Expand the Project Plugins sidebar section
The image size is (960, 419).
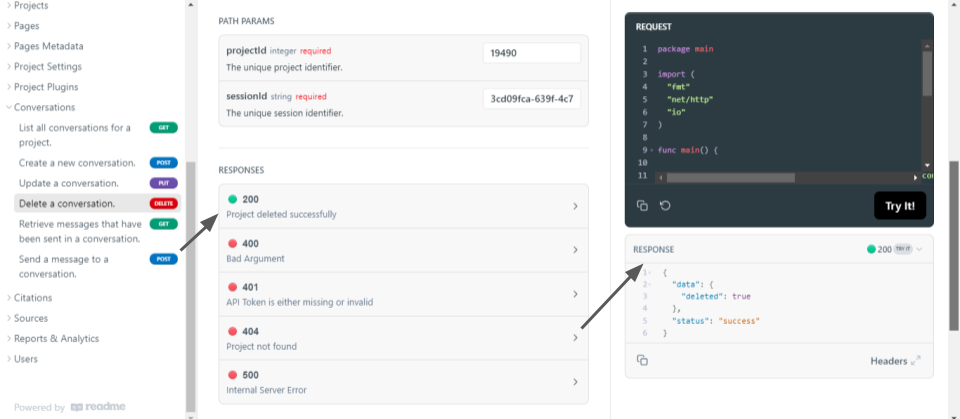(42, 87)
